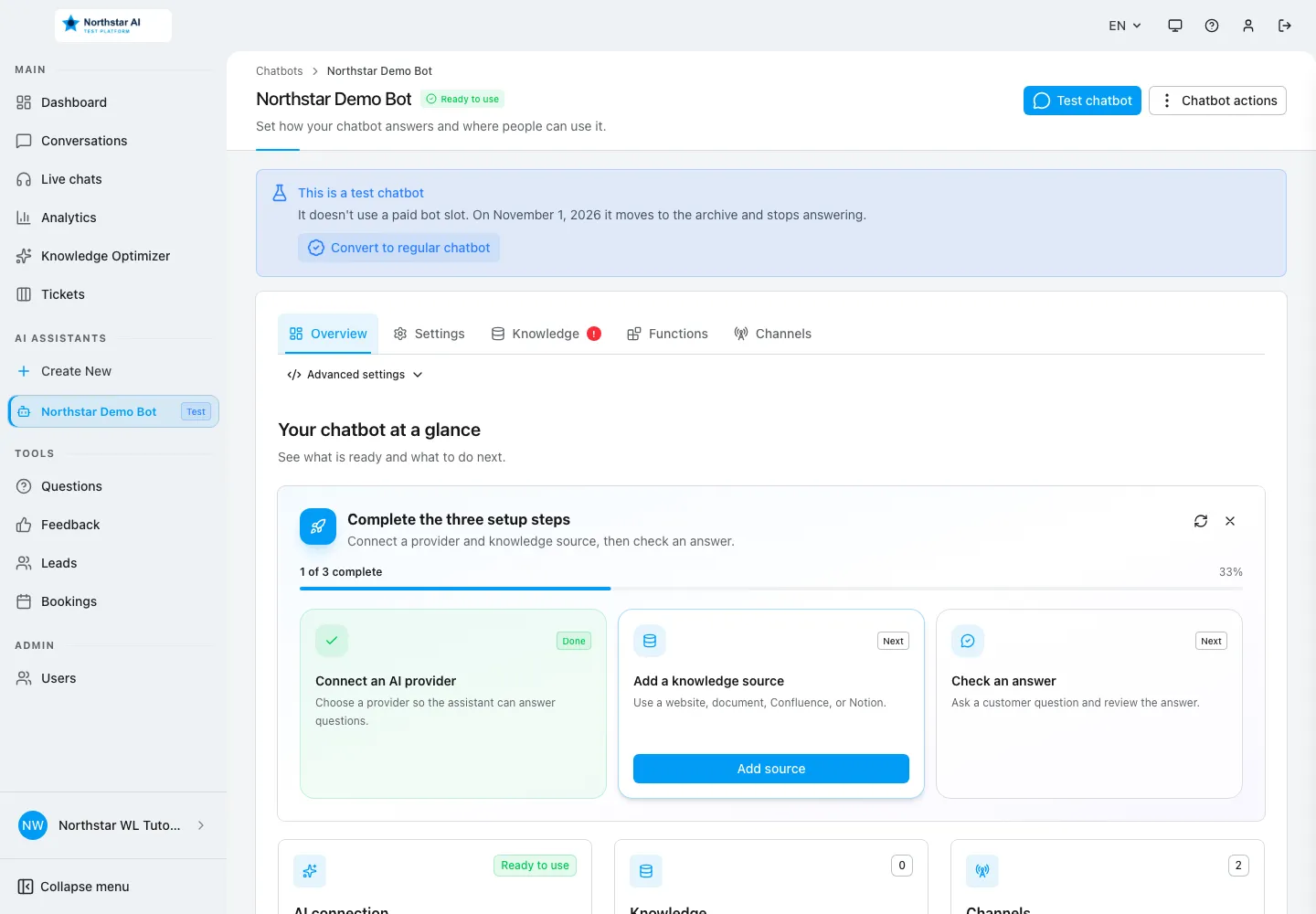The height and width of the screenshot is (914, 1316).
Task: Dismiss the setup steps card
Action: click(x=1230, y=521)
